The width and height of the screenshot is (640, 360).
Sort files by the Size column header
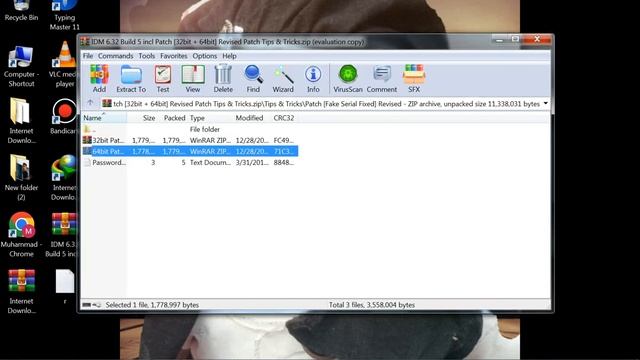[x=142, y=118]
